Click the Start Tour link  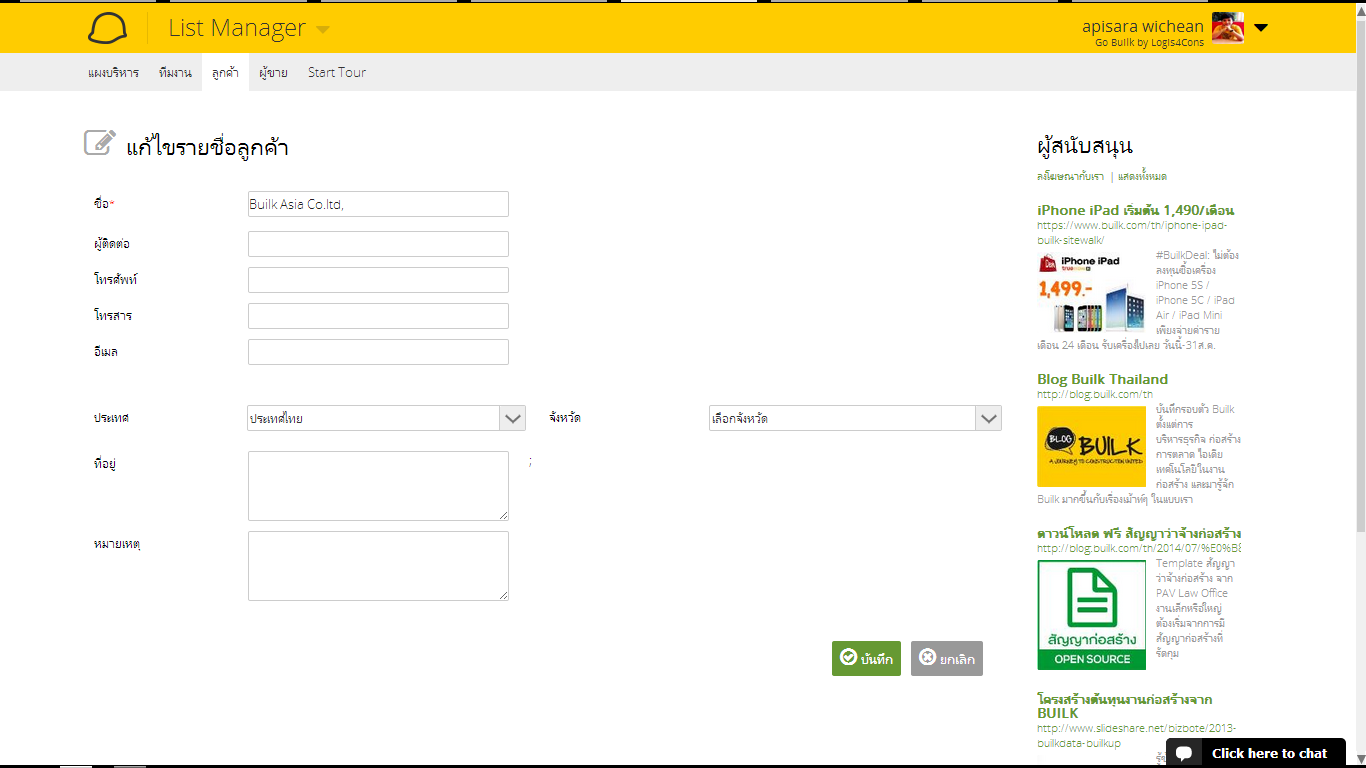[337, 72]
